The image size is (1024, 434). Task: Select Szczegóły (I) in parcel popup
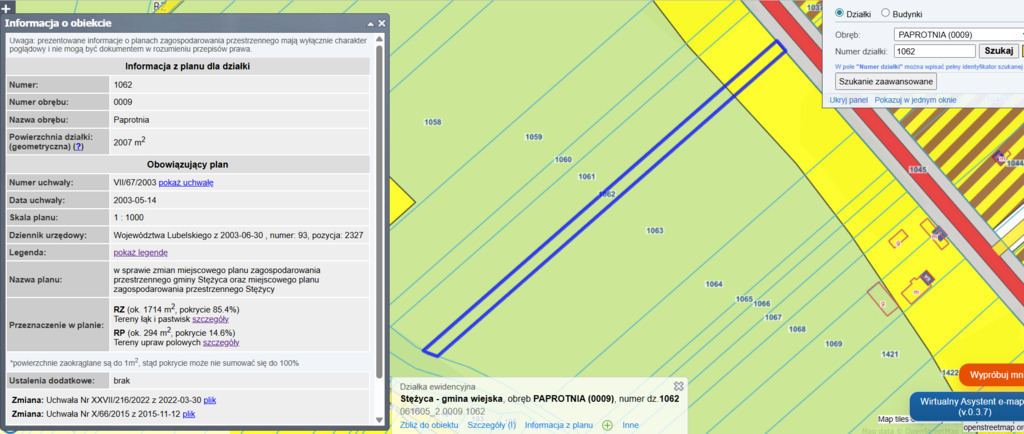pos(491,425)
